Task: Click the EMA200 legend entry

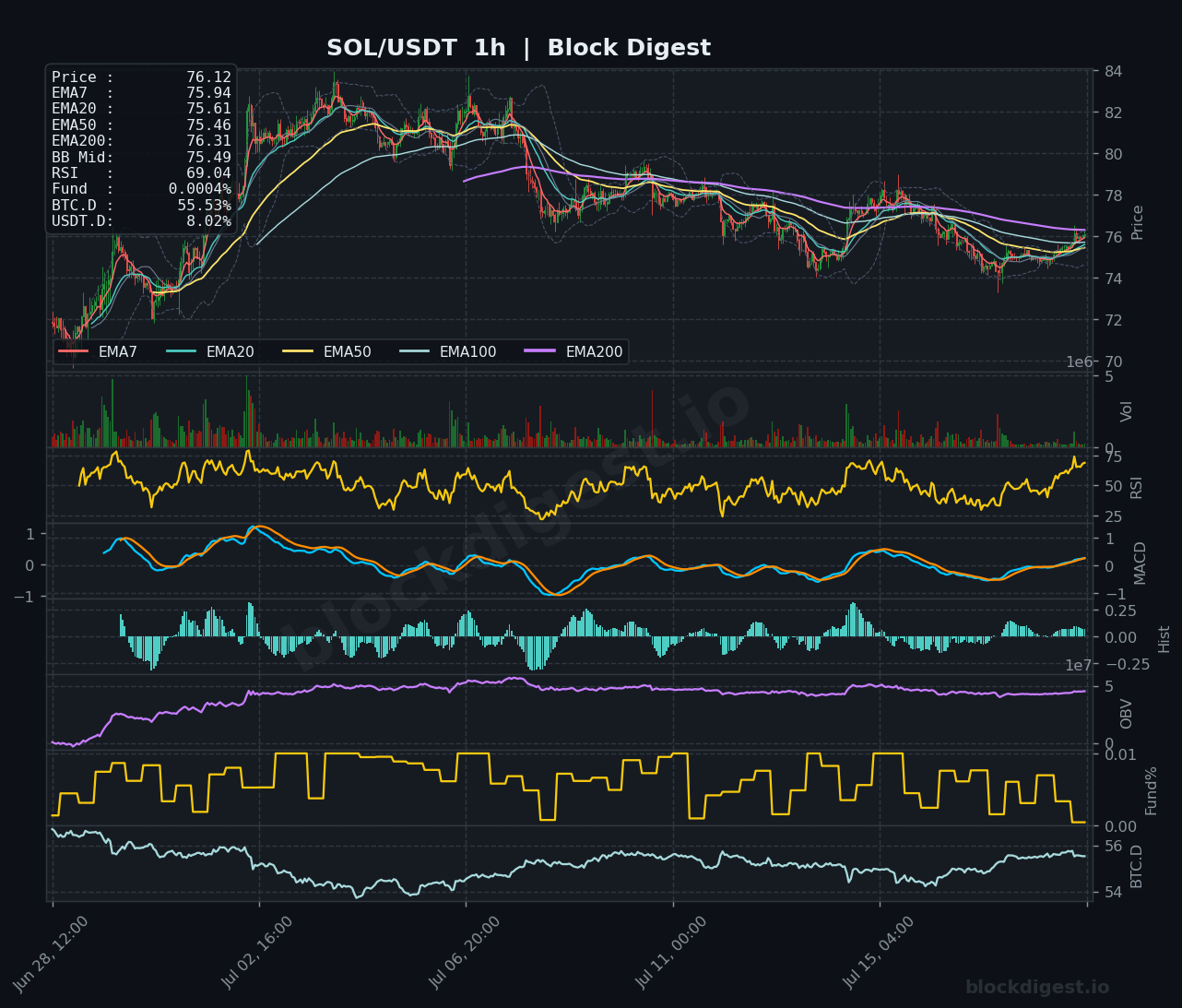Action: 574,351
